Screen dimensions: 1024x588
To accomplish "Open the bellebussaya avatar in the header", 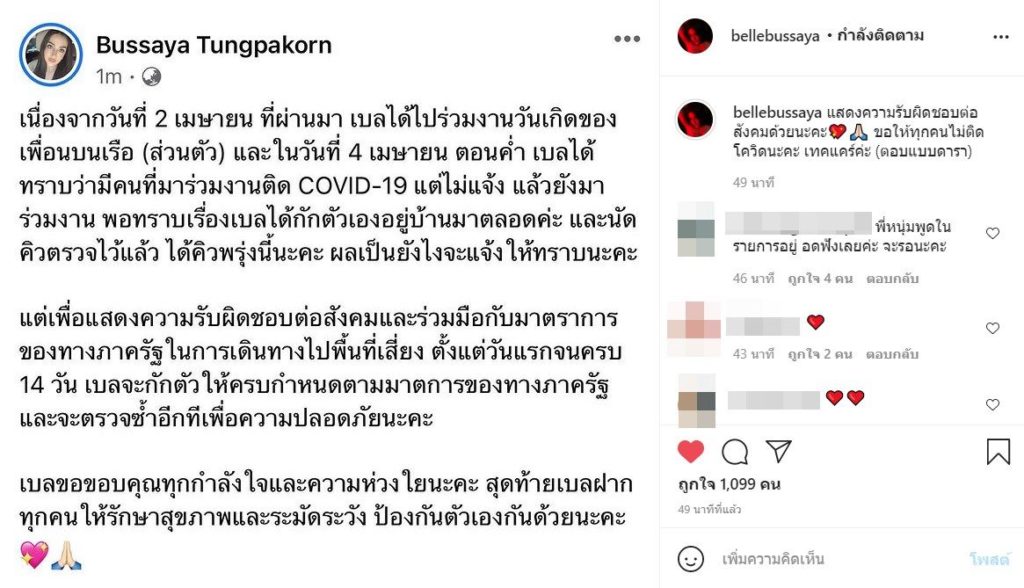I will 695,36.
